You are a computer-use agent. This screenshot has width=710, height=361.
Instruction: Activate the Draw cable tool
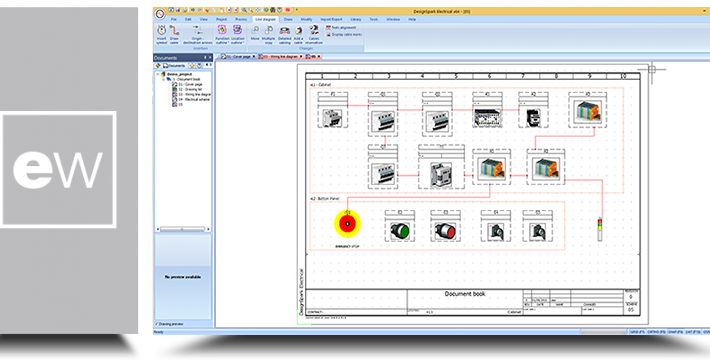tap(174, 34)
